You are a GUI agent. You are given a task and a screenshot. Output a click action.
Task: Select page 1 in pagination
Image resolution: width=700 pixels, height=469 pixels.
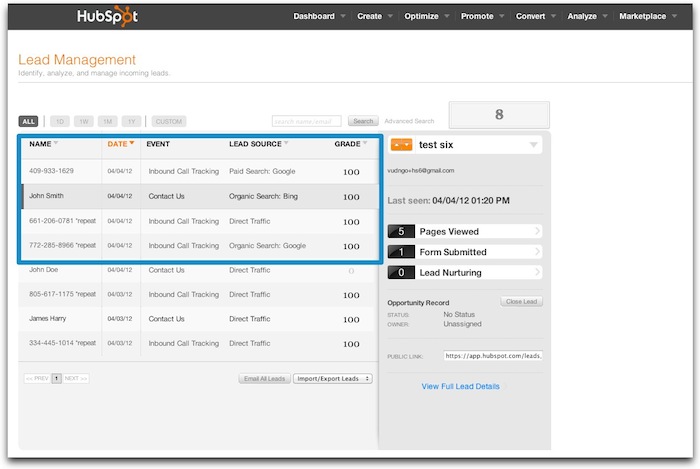click(56, 378)
